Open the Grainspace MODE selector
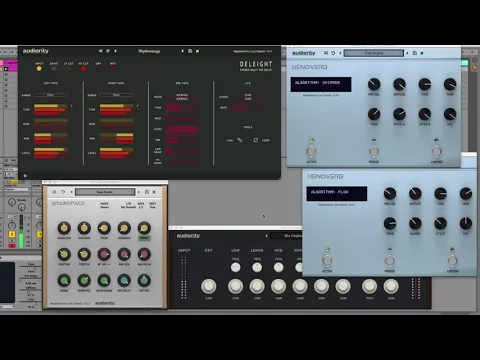480x360 pixels. 104,205
